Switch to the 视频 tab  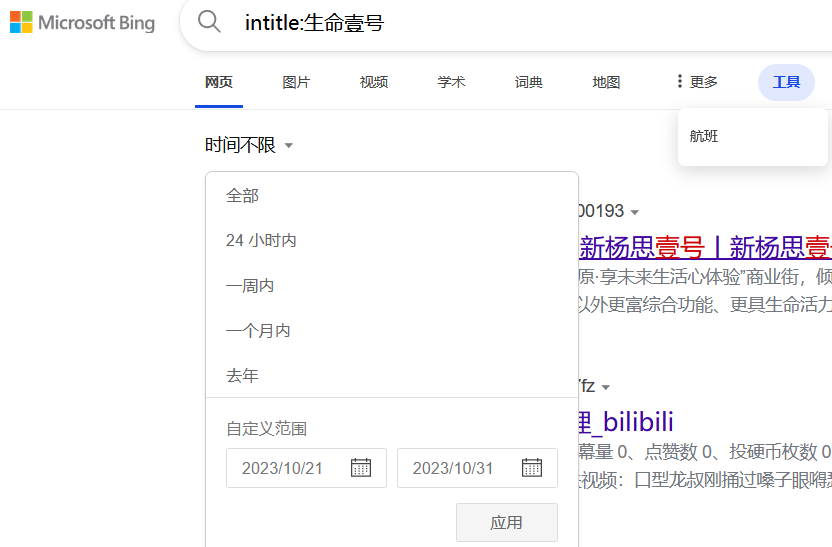(x=374, y=82)
